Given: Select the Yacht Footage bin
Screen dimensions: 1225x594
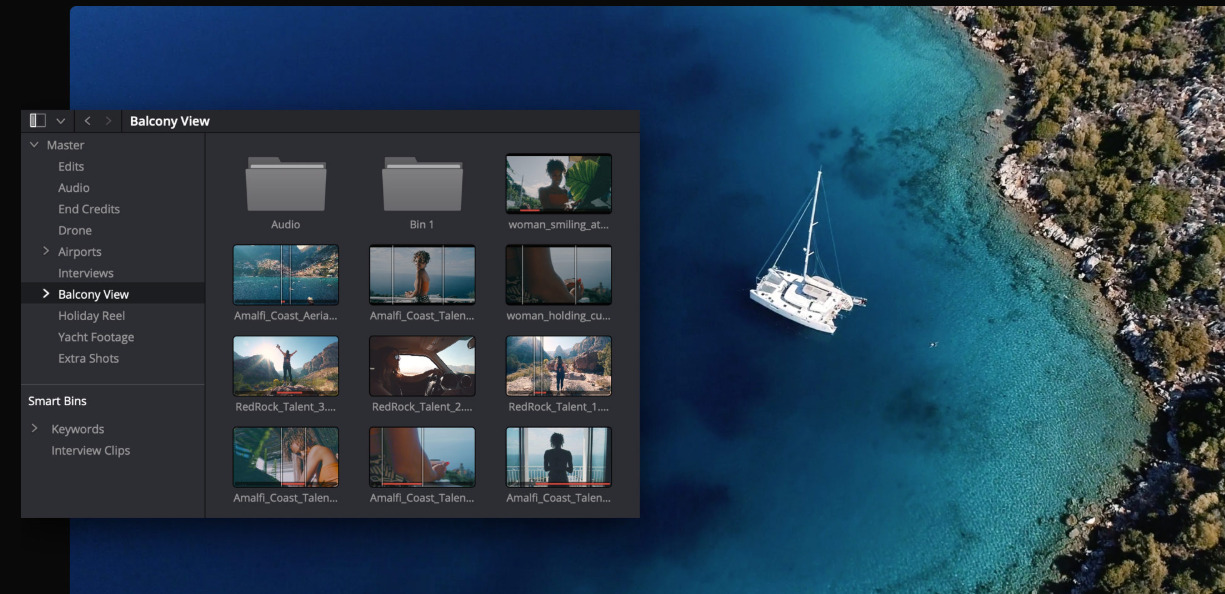Looking at the screenshot, I should coord(96,337).
